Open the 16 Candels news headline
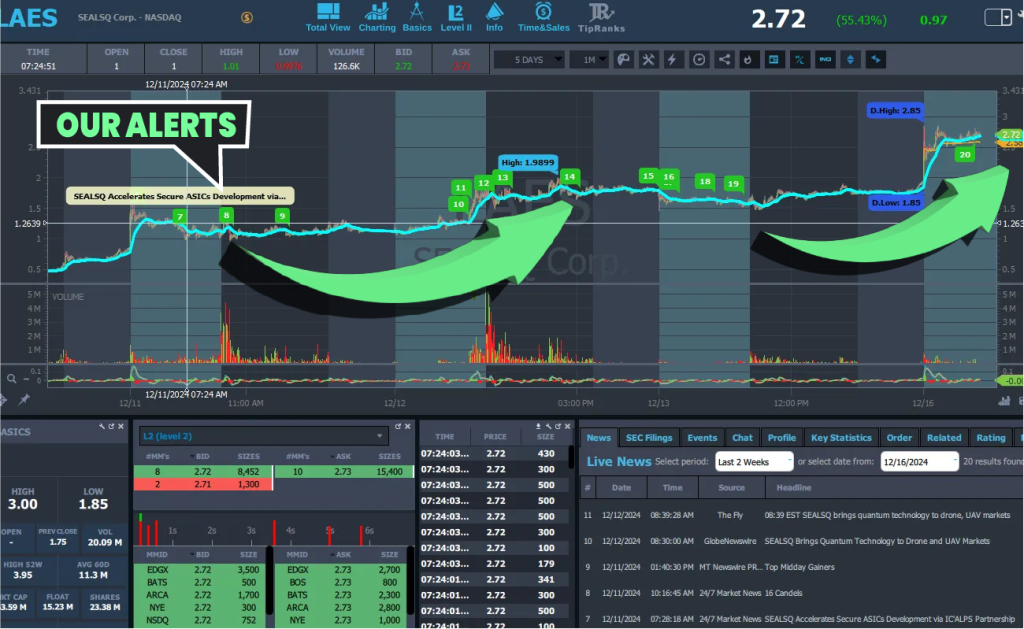Viewport: 1024px width, 629px height. pyautogui.click(x=783, y=593)
